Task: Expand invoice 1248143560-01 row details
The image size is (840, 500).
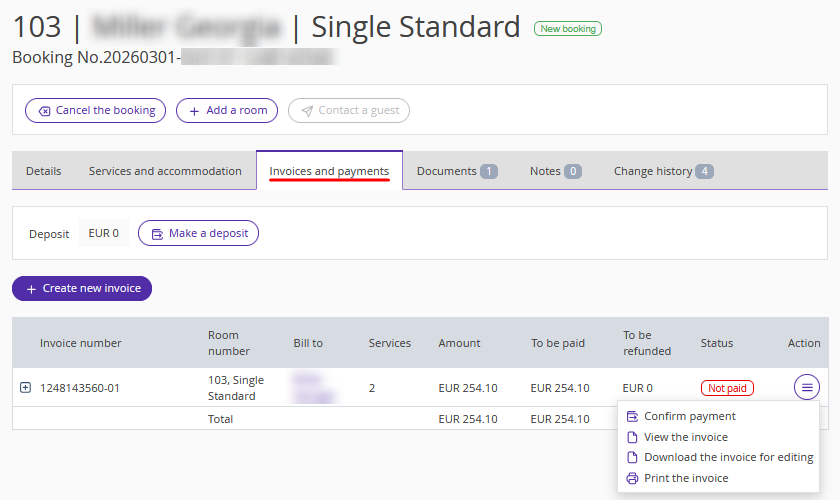Action: 26,387
